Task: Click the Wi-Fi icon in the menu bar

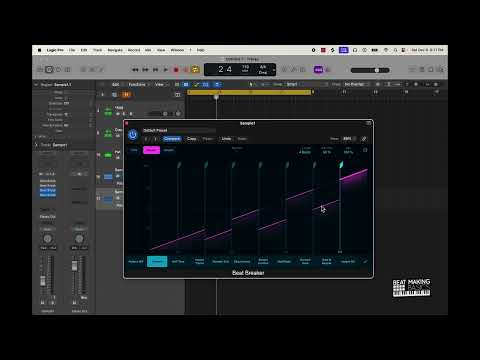Action: [386, 50]
